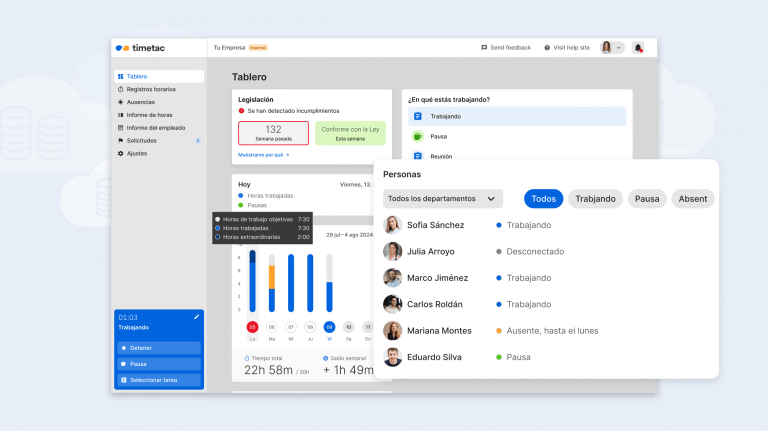Viewport: 768px width, 431px height.
Task: Open the user avatar menu in header
Action: [611, 47]
